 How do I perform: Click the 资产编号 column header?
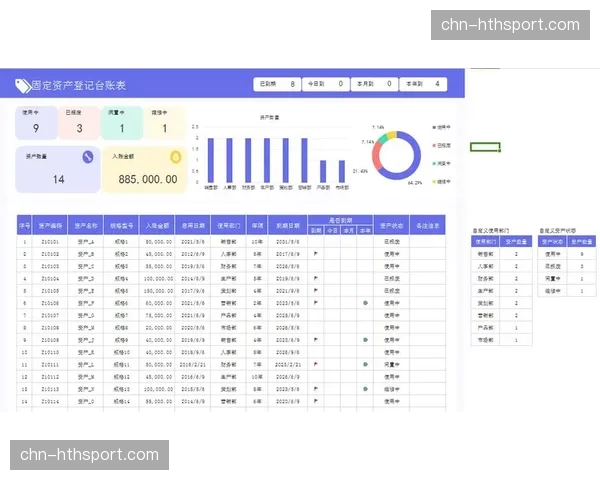tap(51, 226)
